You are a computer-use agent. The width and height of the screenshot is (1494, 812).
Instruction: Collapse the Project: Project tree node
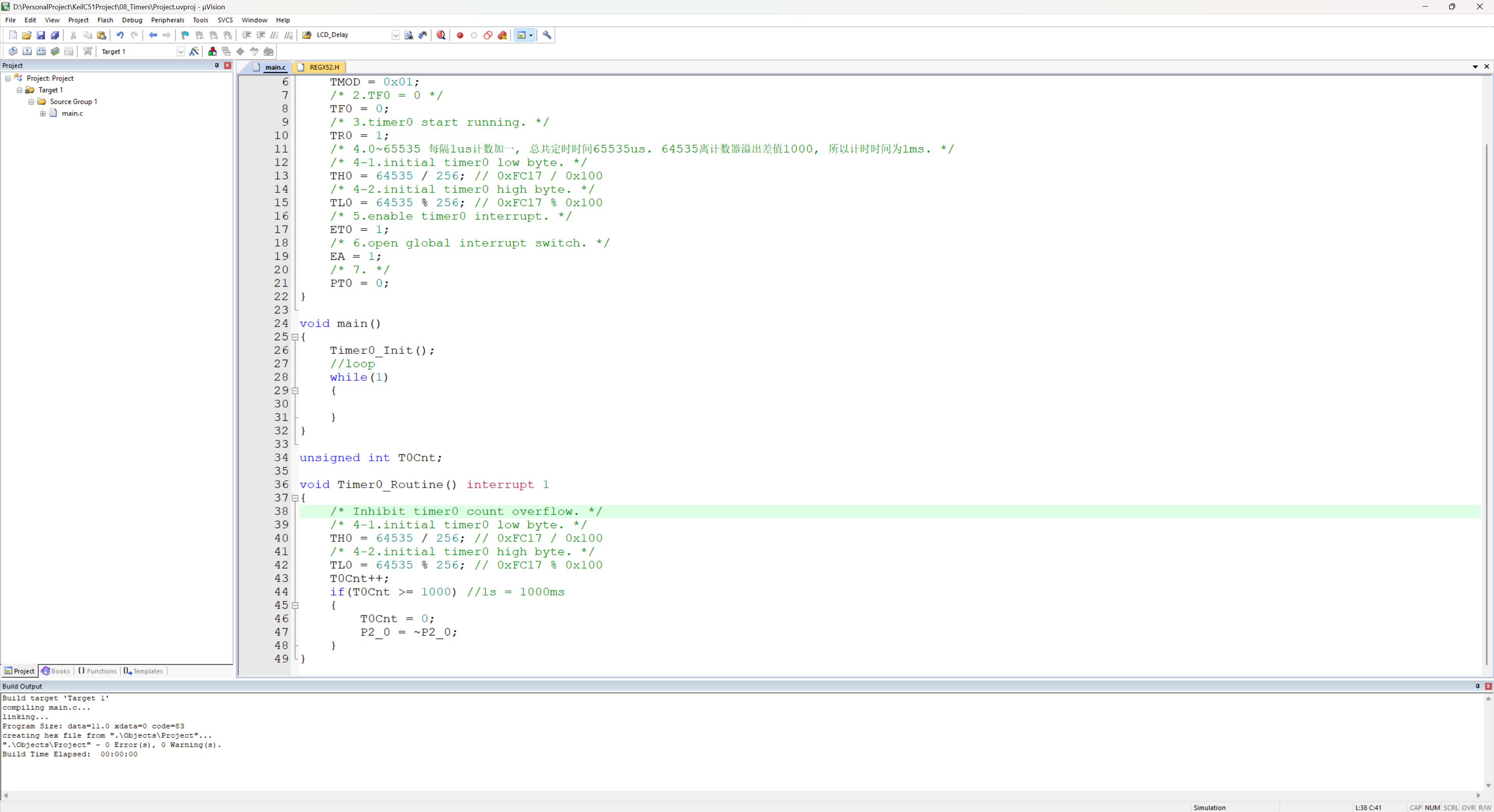pos(7,78)
